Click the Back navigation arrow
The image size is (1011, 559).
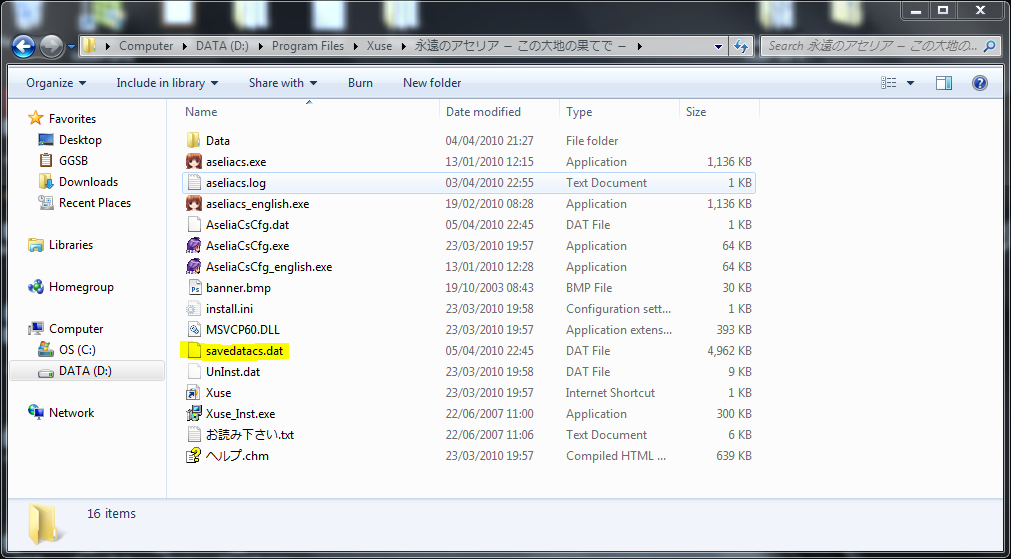24,46
